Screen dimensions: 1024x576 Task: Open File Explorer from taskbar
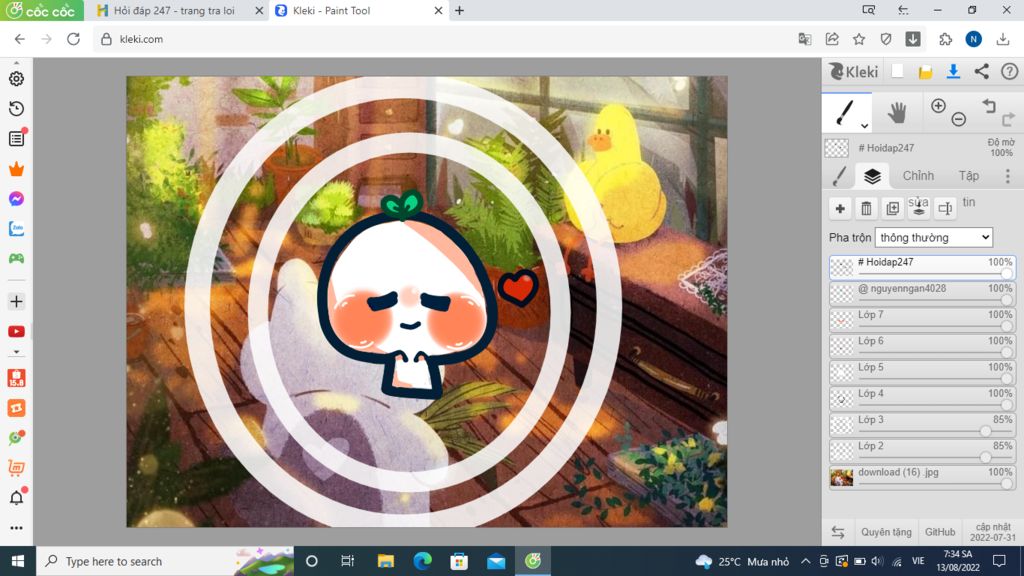[x=386, y=561]
